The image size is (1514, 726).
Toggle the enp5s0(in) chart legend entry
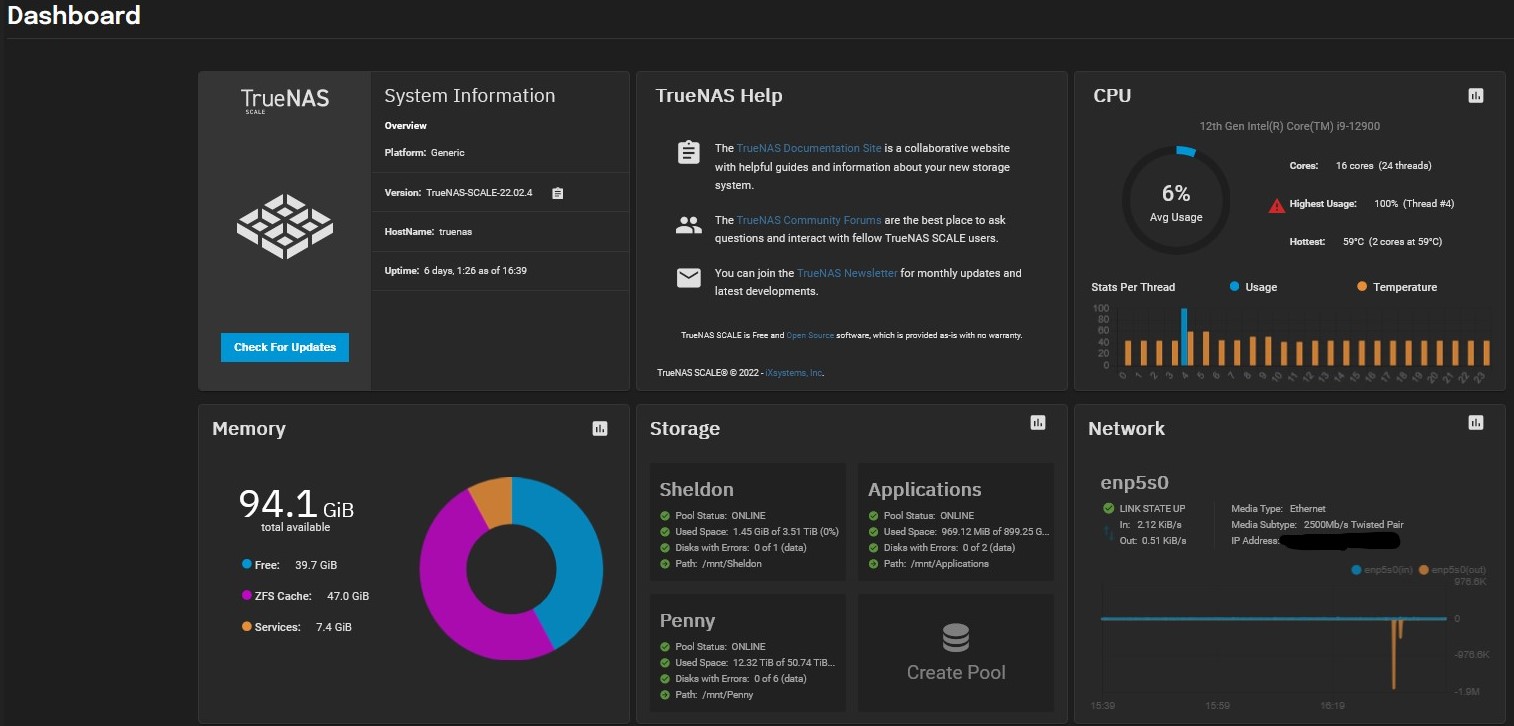coord(1381,570)
